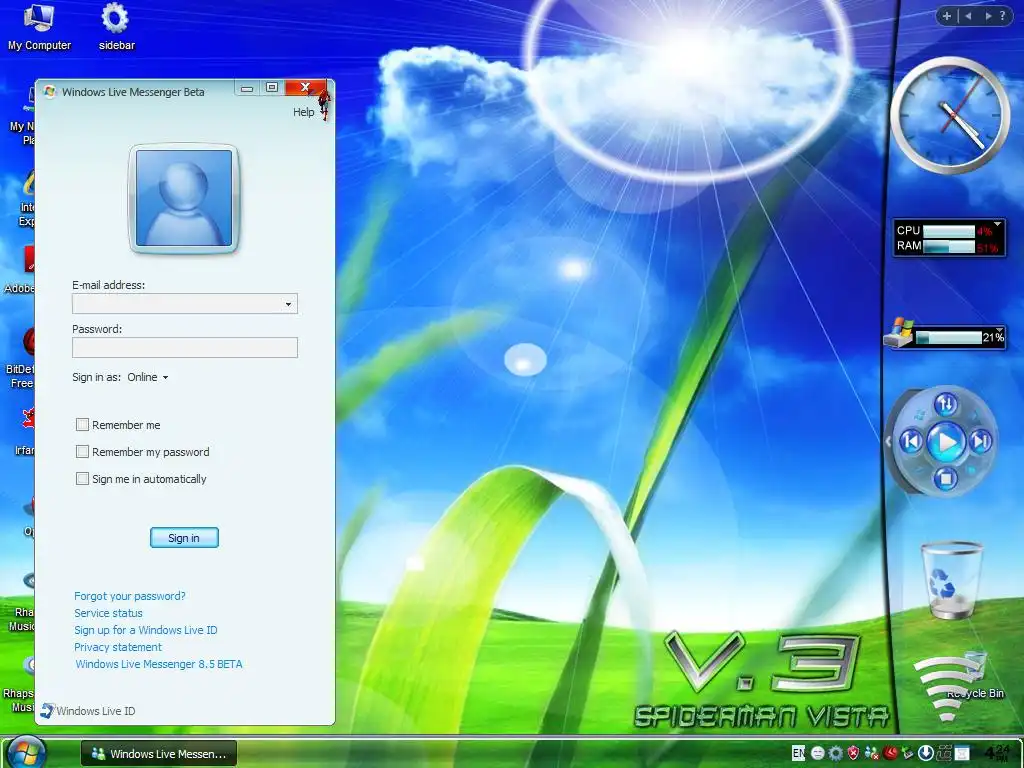Click Sign up for a Windows Live ID
The height and width of the screenshot is (768, 1024).
point(146,630)
